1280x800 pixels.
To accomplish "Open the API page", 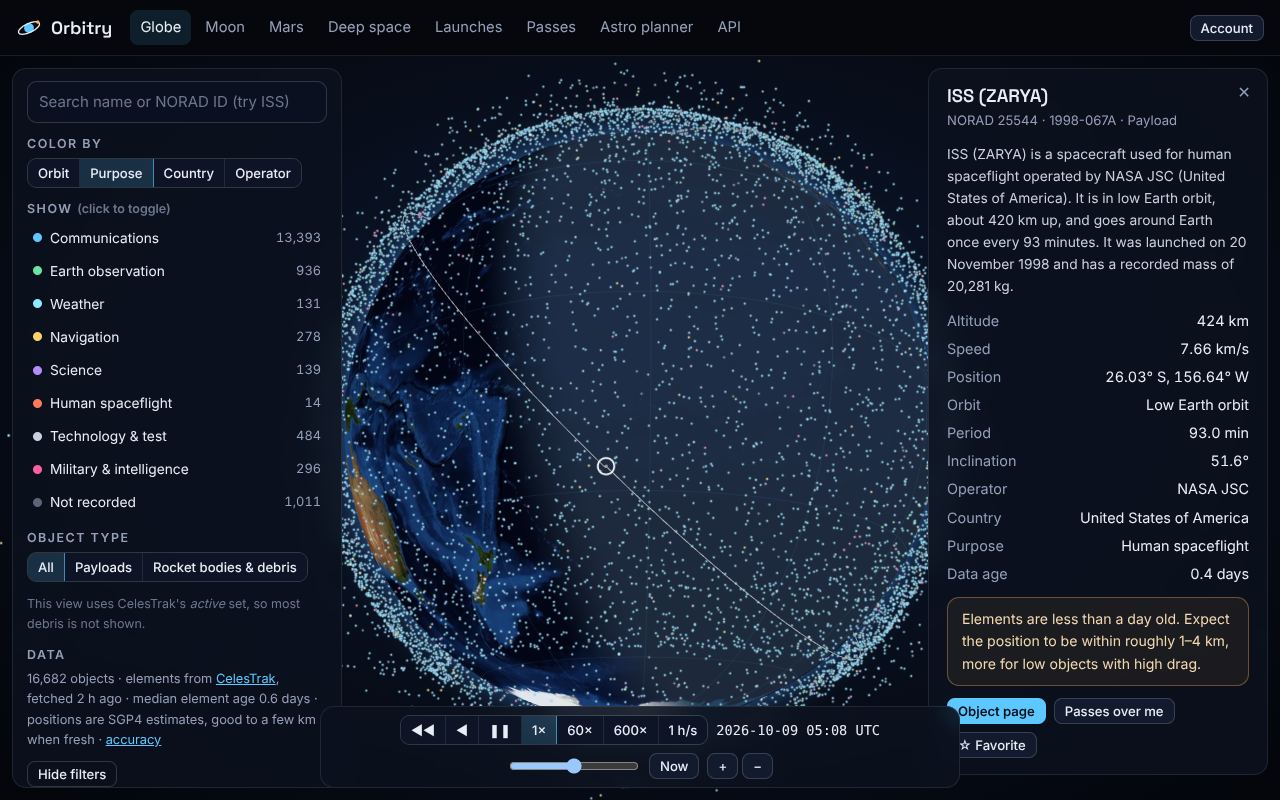I will (729, 27).
